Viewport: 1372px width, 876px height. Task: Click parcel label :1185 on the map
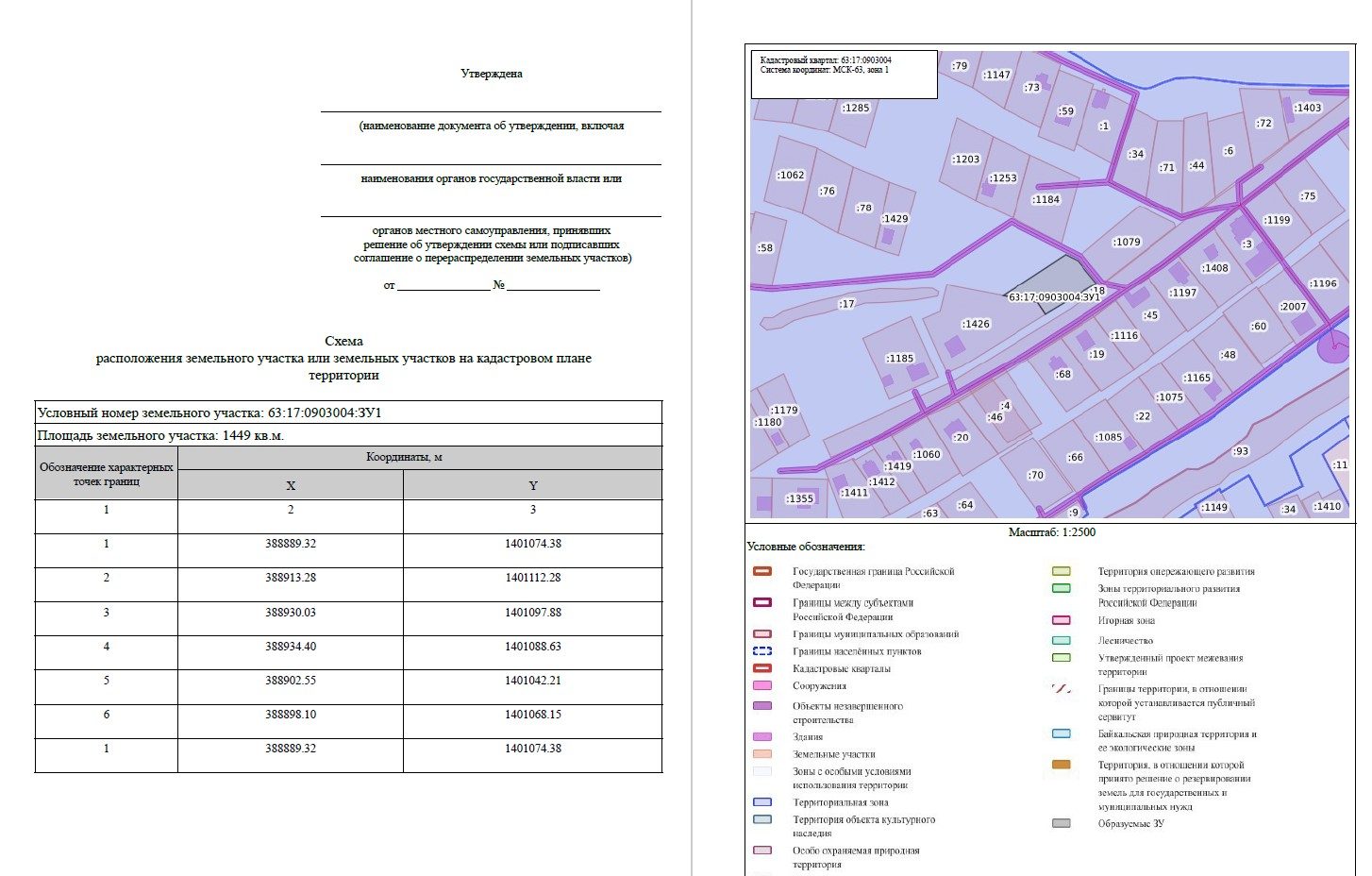click(x=900, y=359)
